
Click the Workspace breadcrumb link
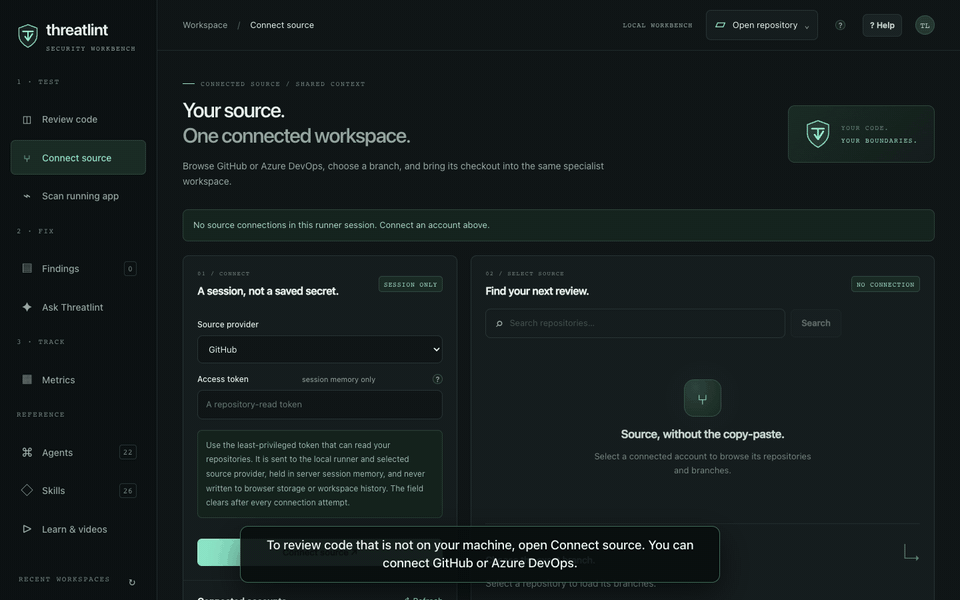pos(204,25)
